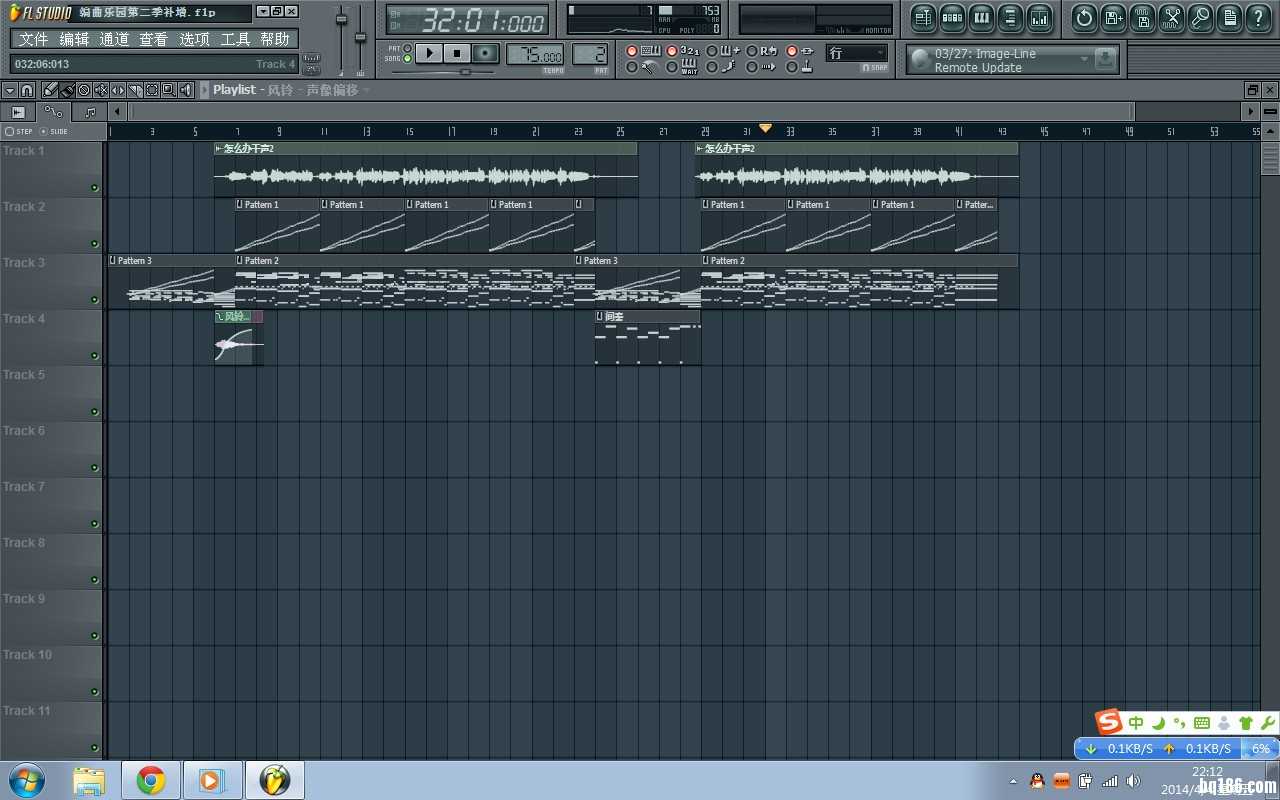Save a new project version

tap(1113, 17)
